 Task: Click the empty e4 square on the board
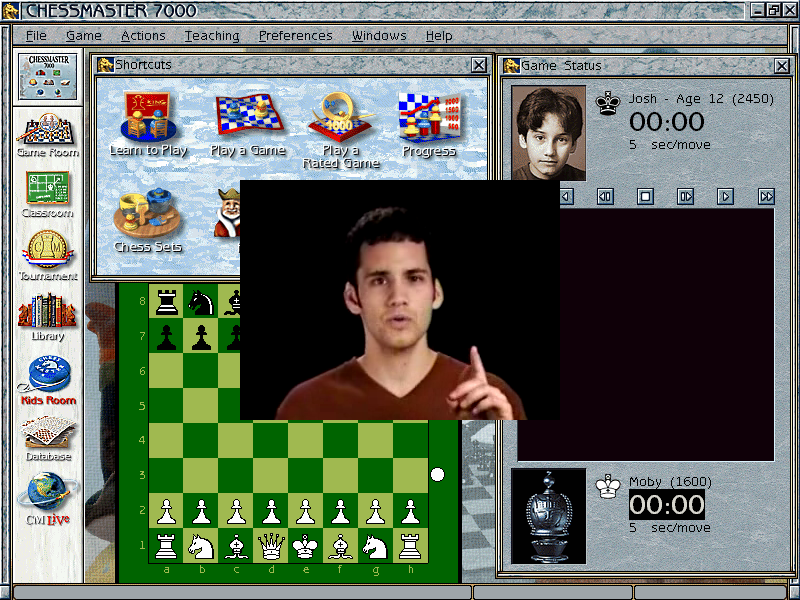[306, 440]
